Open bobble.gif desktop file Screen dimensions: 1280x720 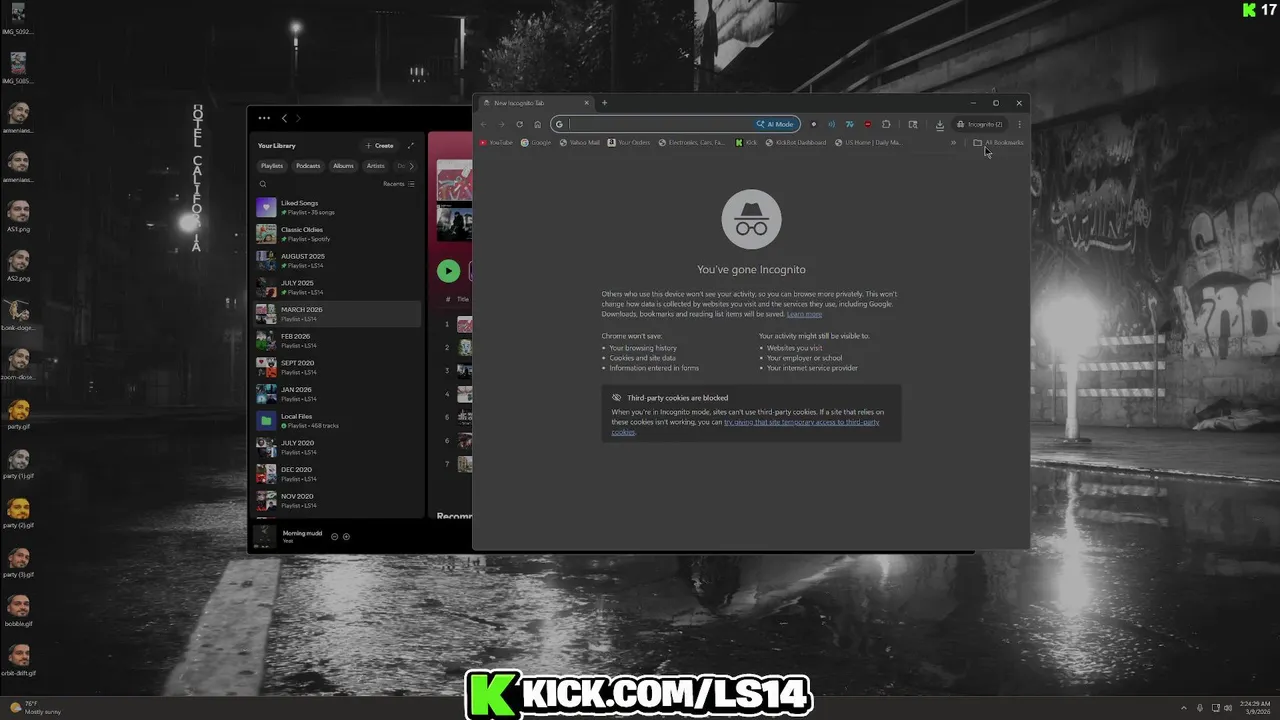[x=18, y=611]
